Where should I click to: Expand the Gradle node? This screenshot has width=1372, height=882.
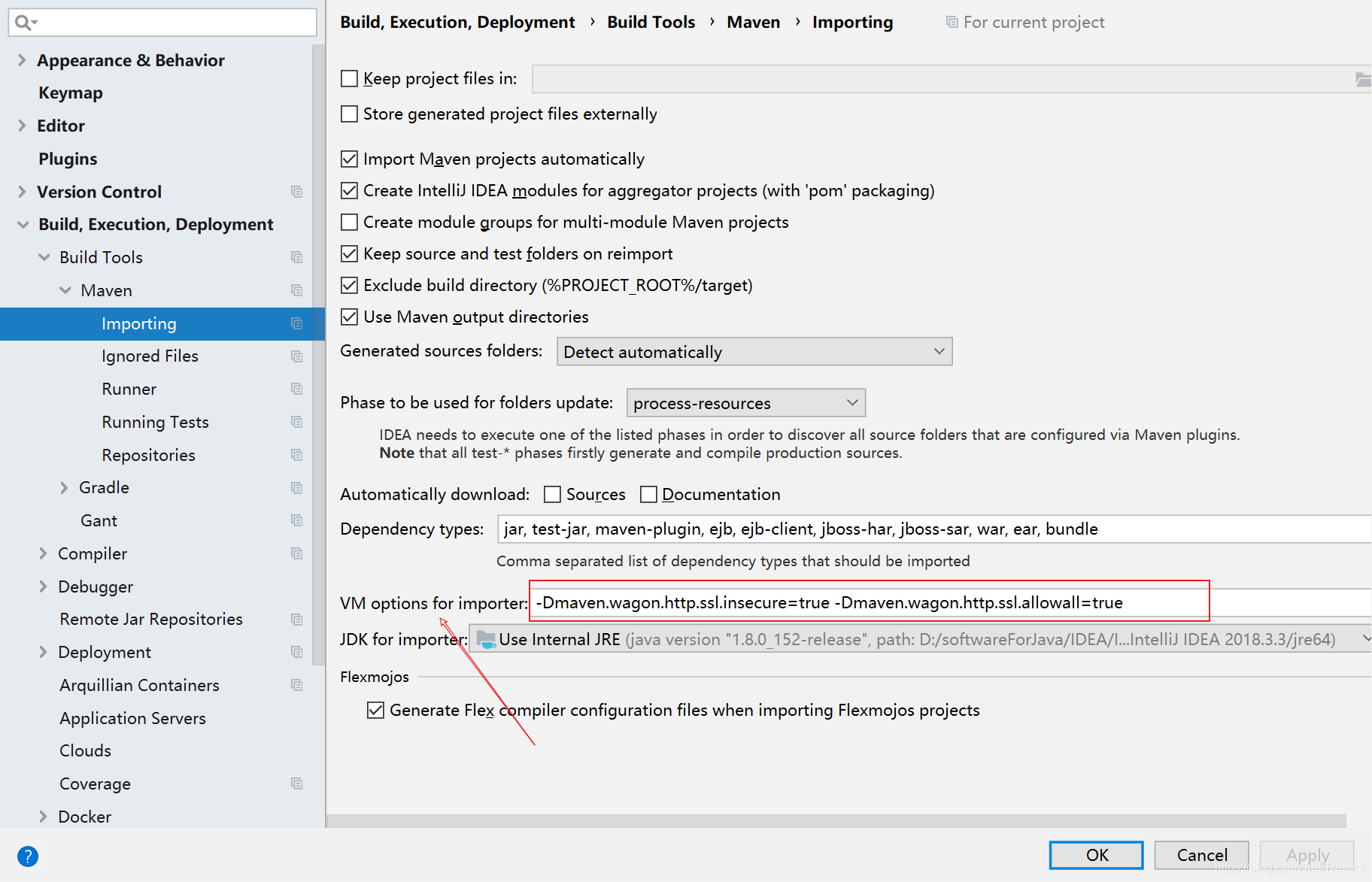click(x=64, y=488)
